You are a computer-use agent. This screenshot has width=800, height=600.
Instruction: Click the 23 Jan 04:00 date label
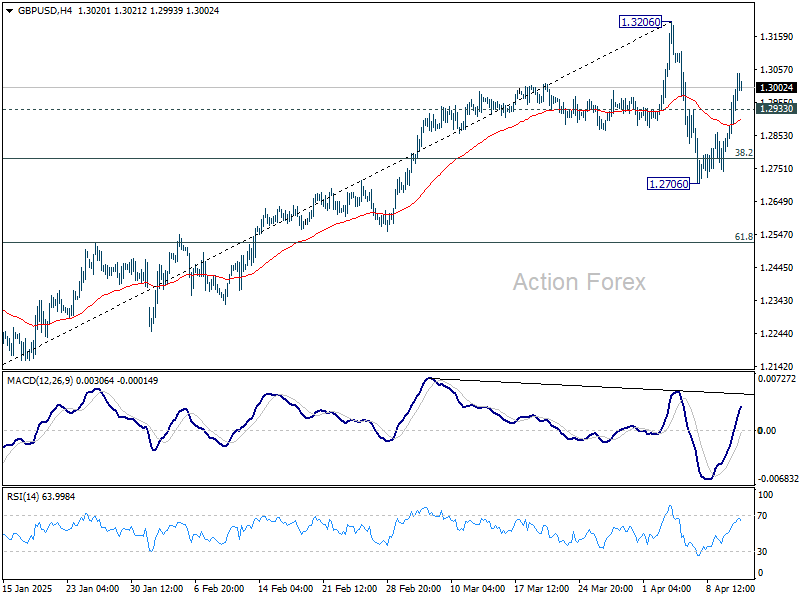coord(92,589)
